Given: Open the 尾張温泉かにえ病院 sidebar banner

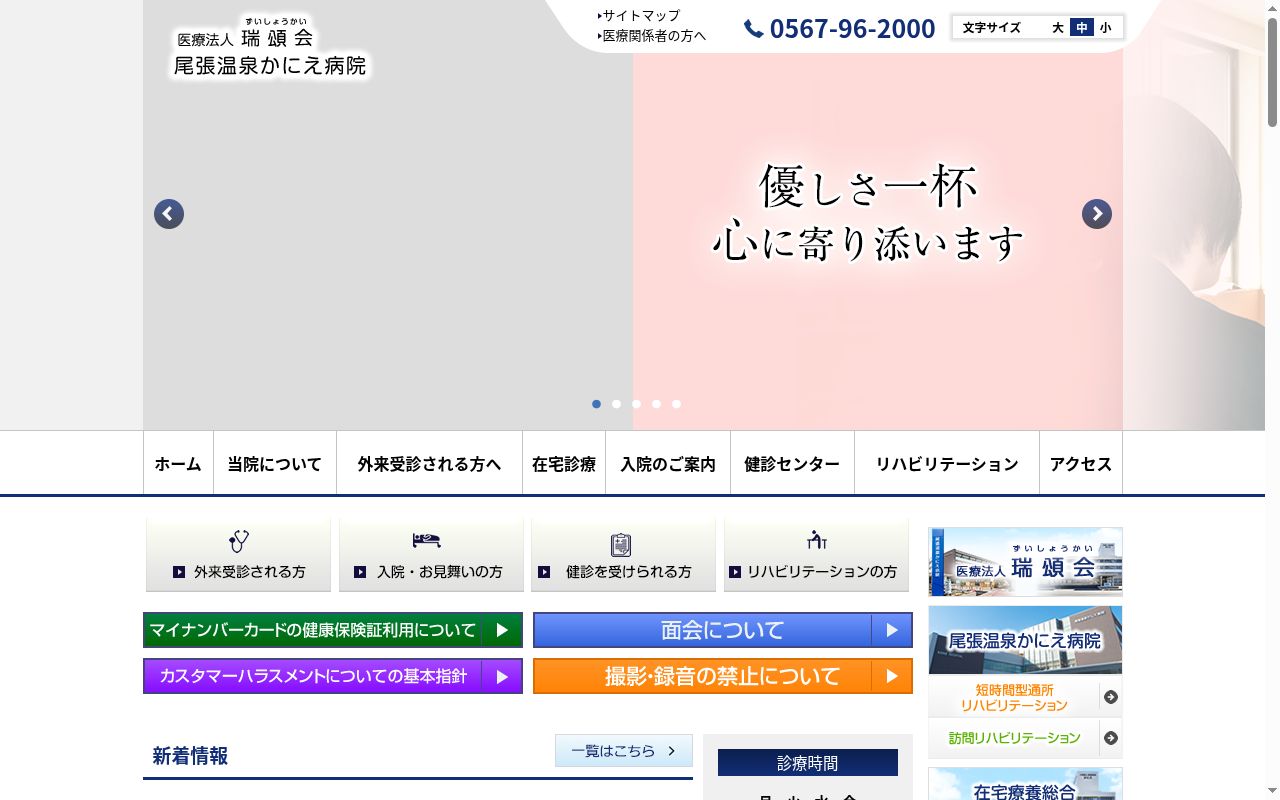Looking at the screenshot, I should [1025, 640].
